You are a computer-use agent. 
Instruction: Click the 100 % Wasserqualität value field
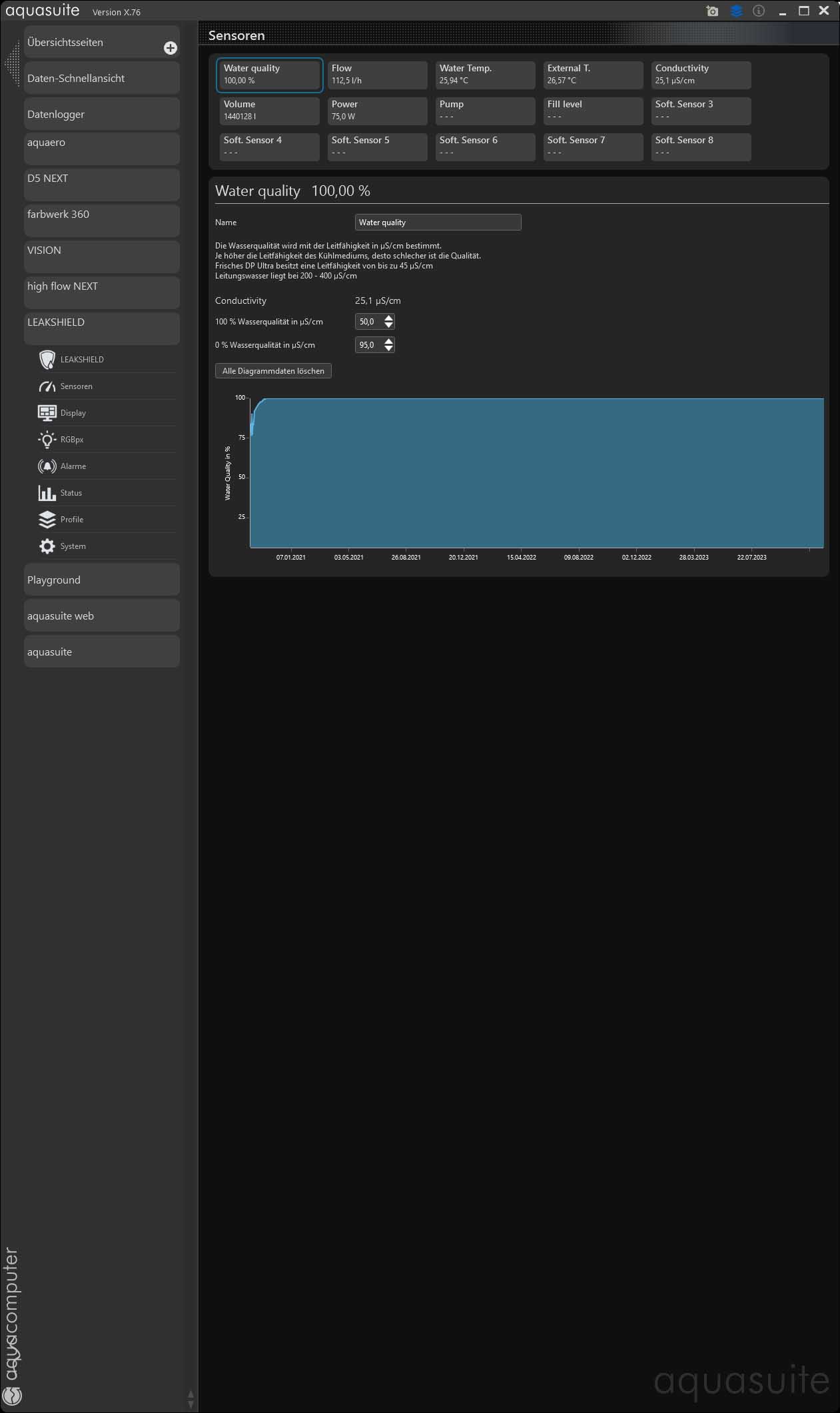pyautogui.click(x=369, y=322)
